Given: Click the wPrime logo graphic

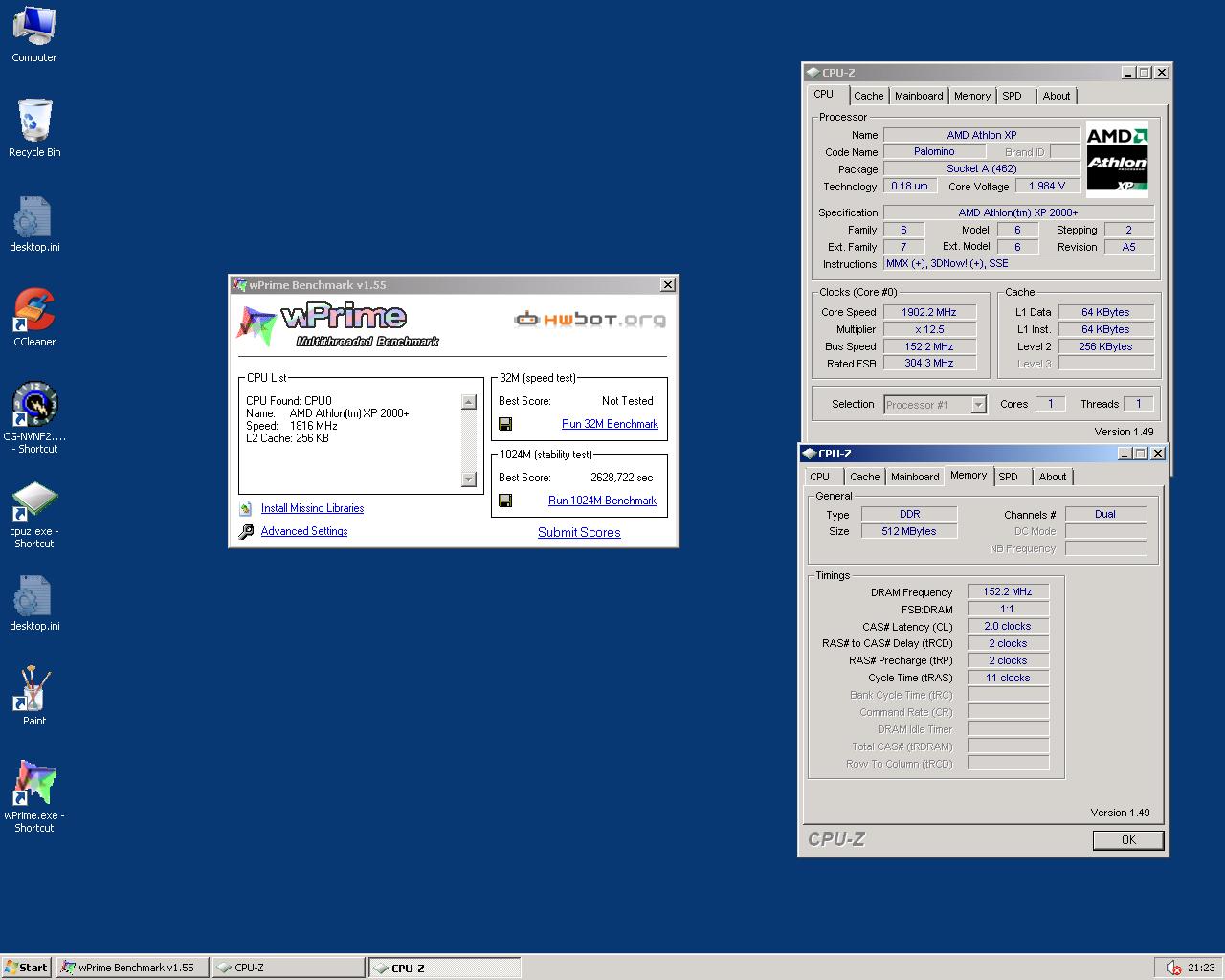Looking at the screenshot, I should click(337, 325).
